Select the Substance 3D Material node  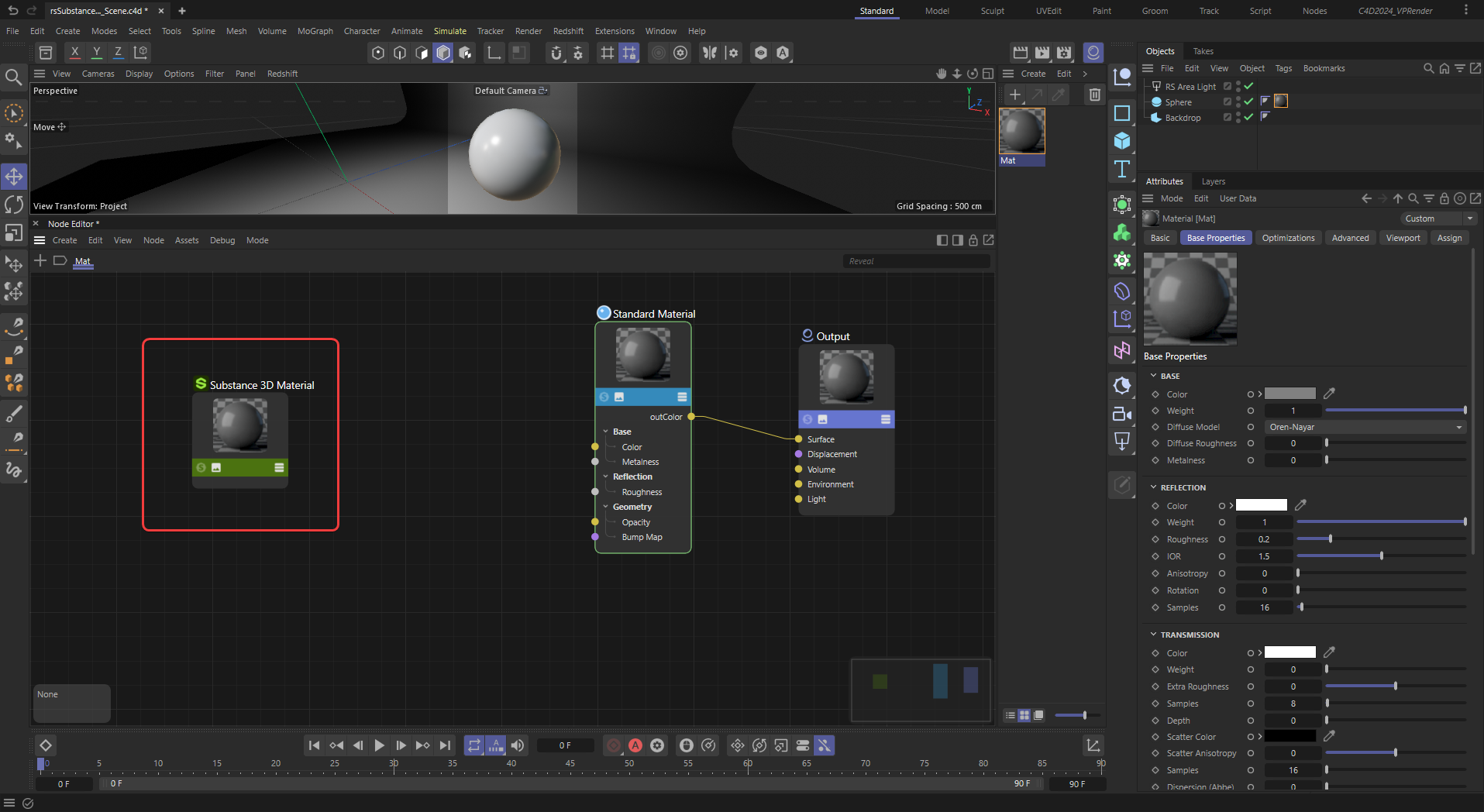tap(240, 426)
